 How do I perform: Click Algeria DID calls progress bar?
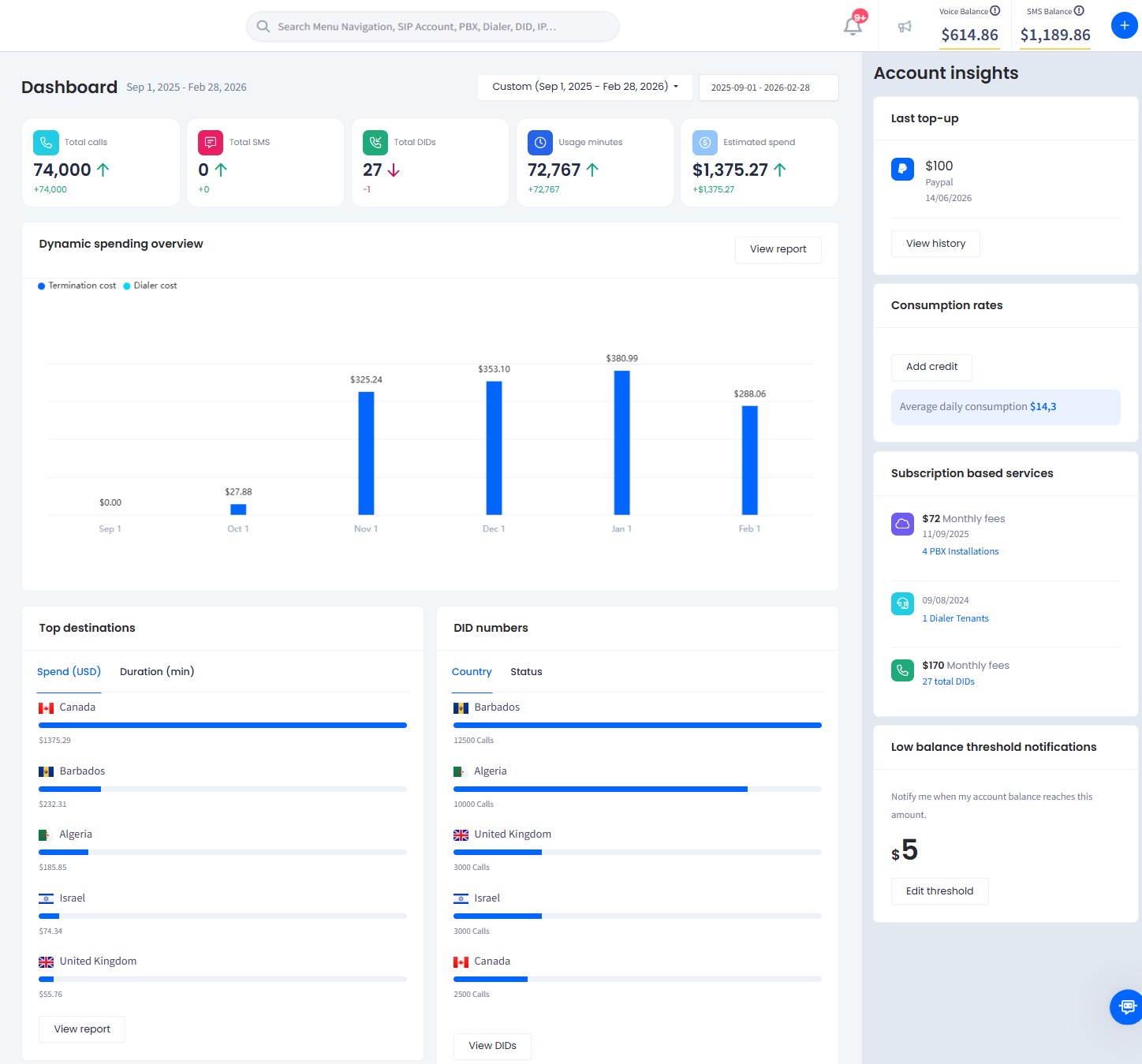pos(637,789)
